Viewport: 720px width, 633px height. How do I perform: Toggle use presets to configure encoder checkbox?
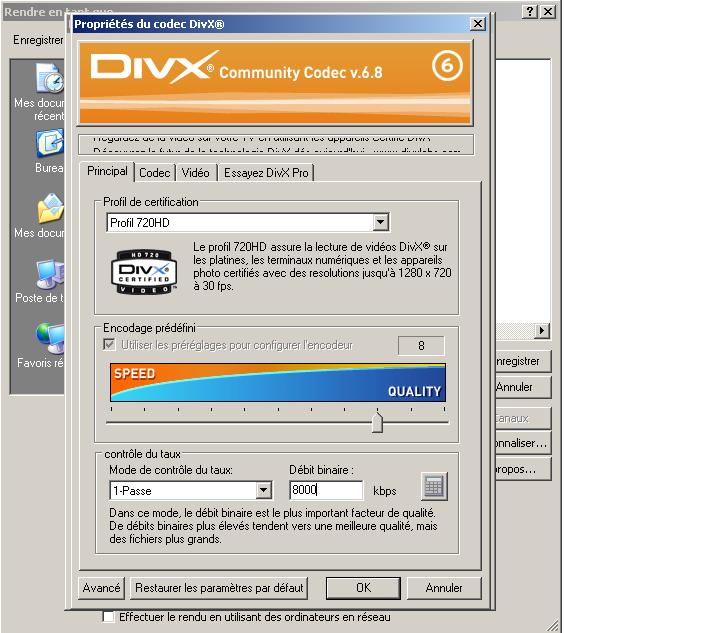coord(109,344)
